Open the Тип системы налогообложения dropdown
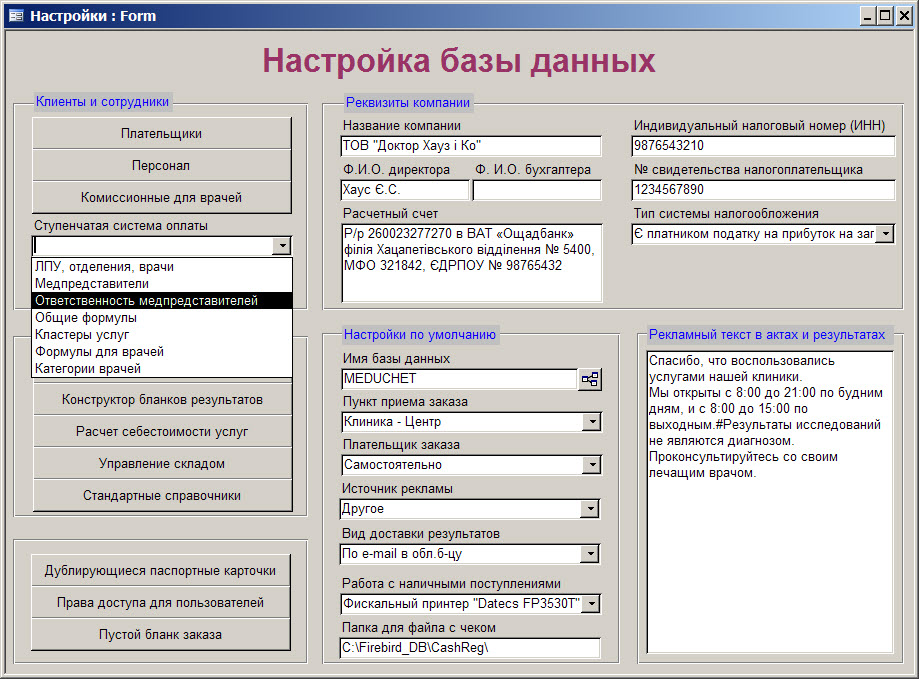The width and height of the screenshot is (919, 679). click(886, 234)
